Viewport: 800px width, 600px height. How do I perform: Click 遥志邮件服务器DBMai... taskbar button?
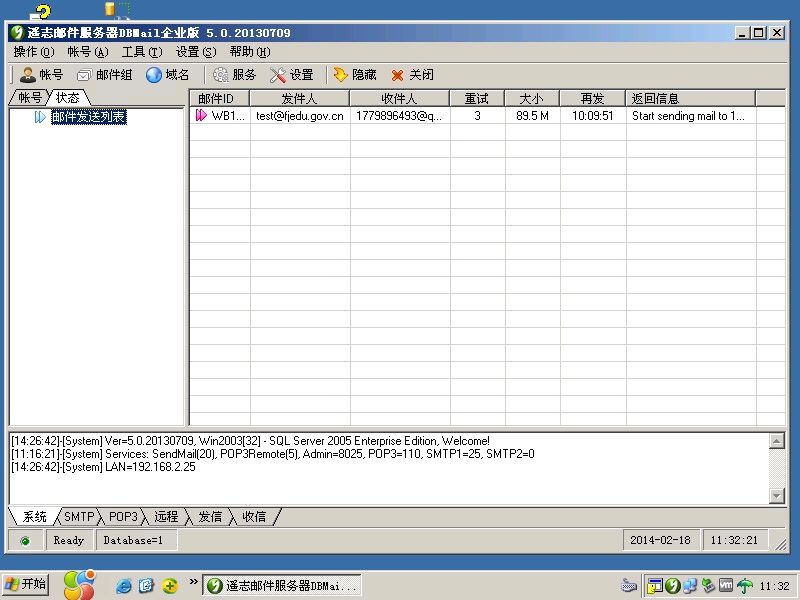[282, 585]
